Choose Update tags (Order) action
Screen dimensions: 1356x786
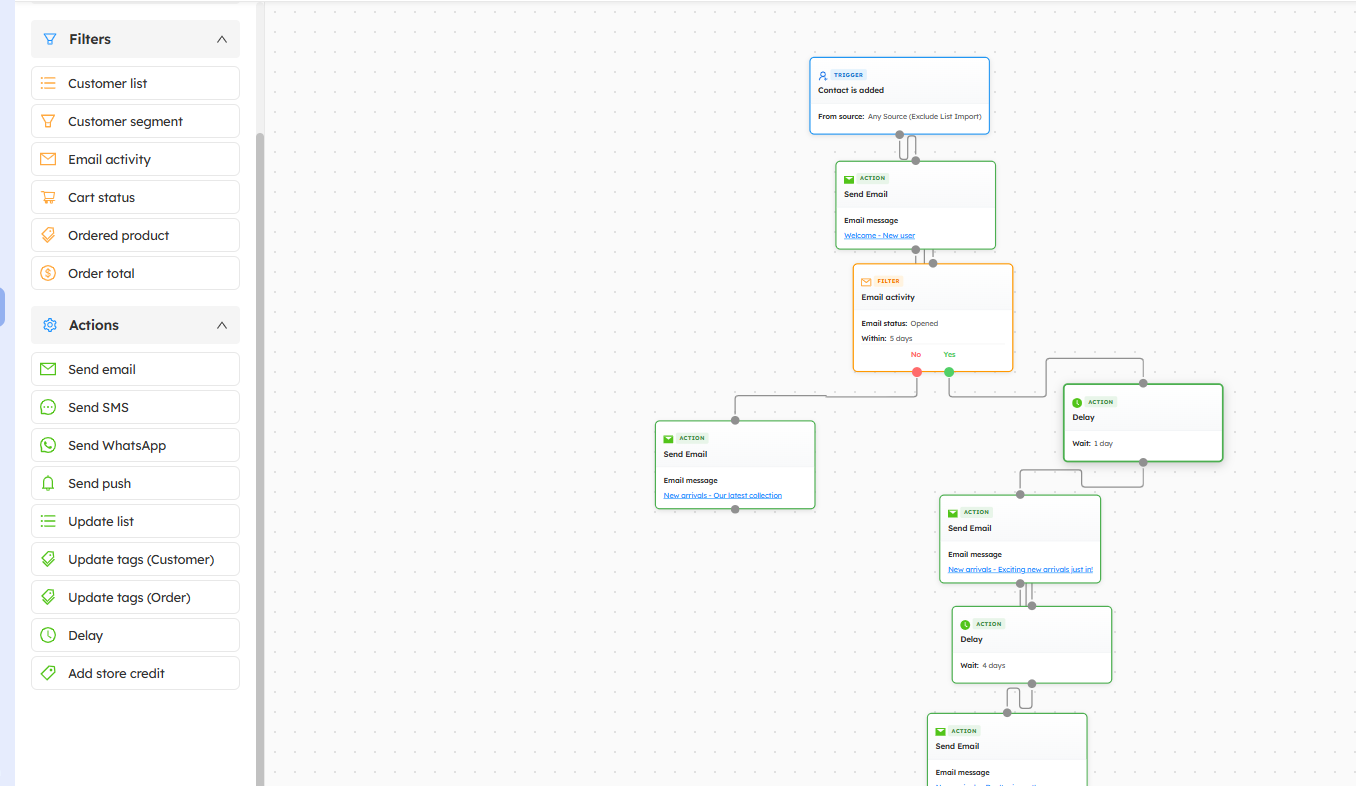[135, 597]
